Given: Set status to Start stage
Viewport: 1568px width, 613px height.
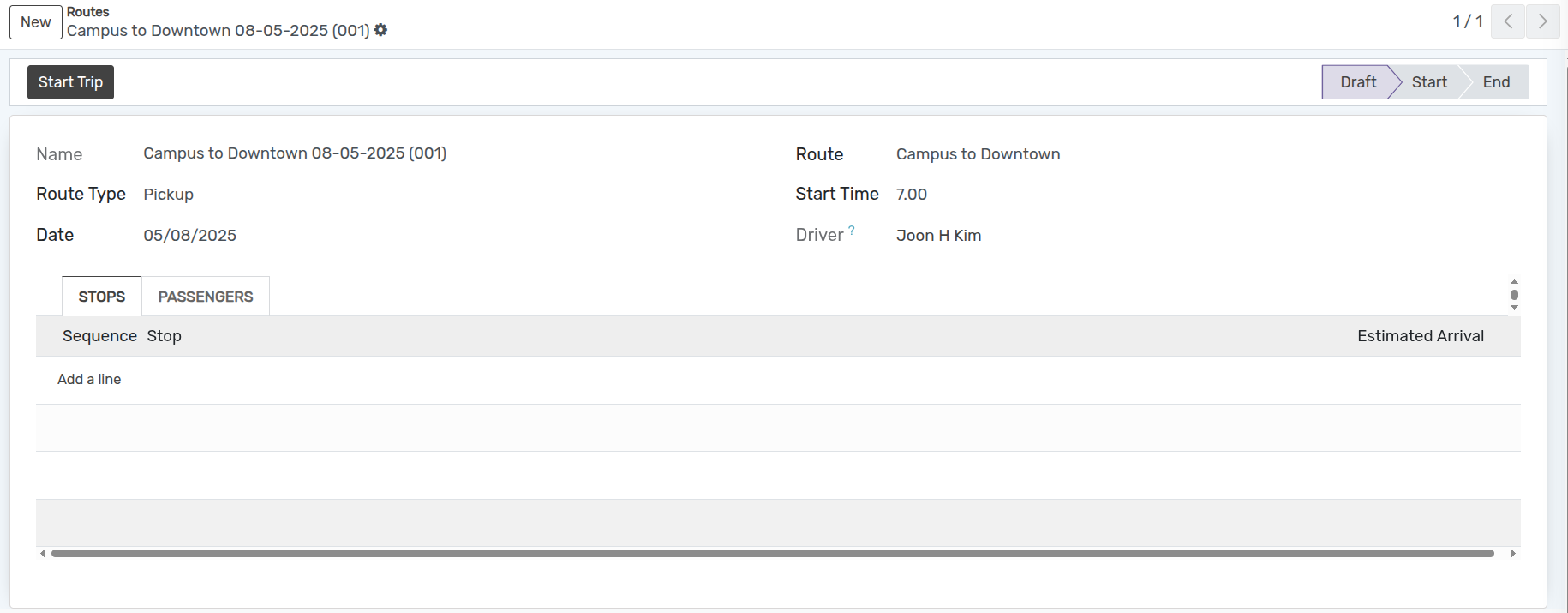Looking at the screenshot, I should [x=1428, y=82].
